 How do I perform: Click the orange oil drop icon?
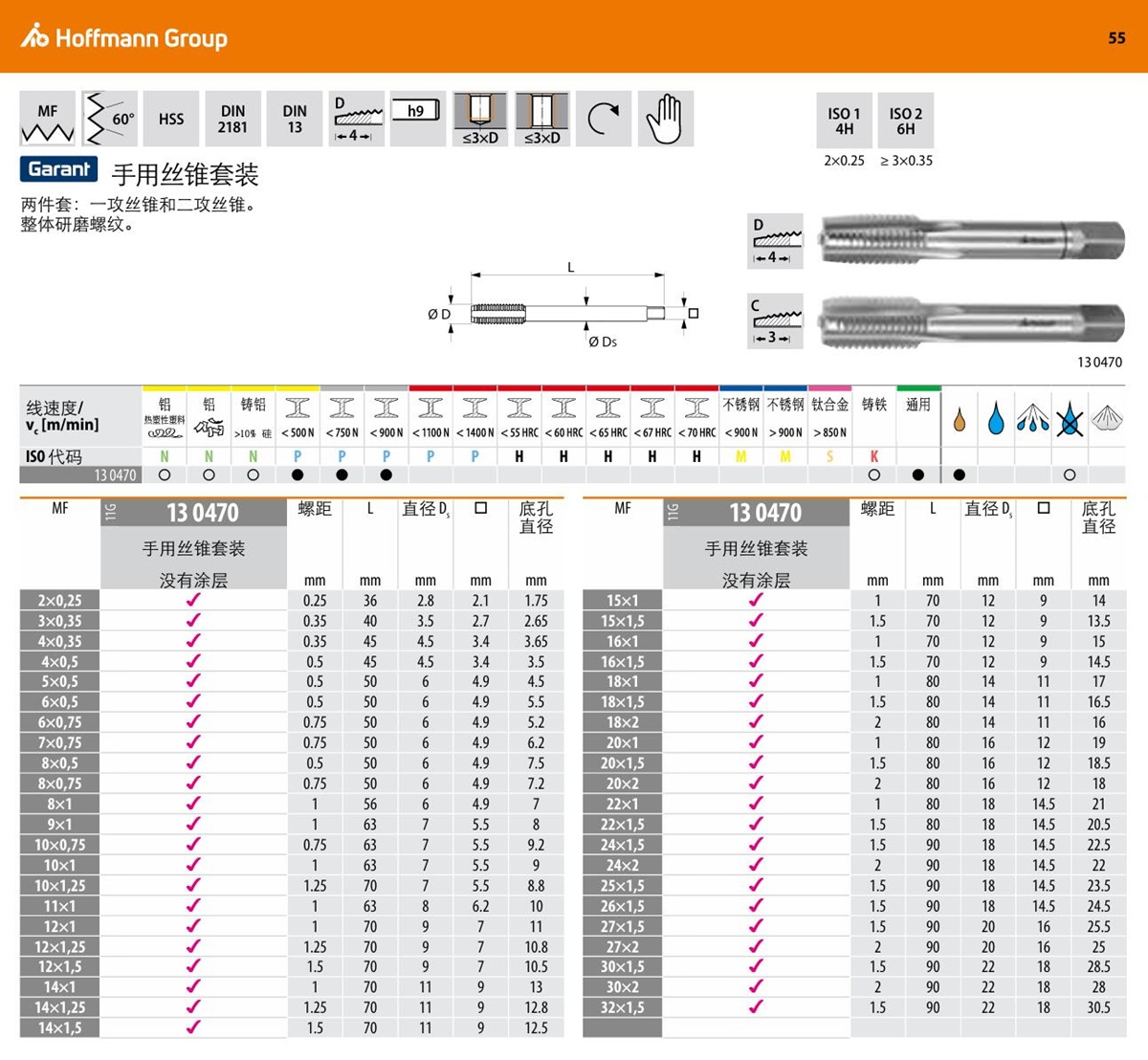960,419
